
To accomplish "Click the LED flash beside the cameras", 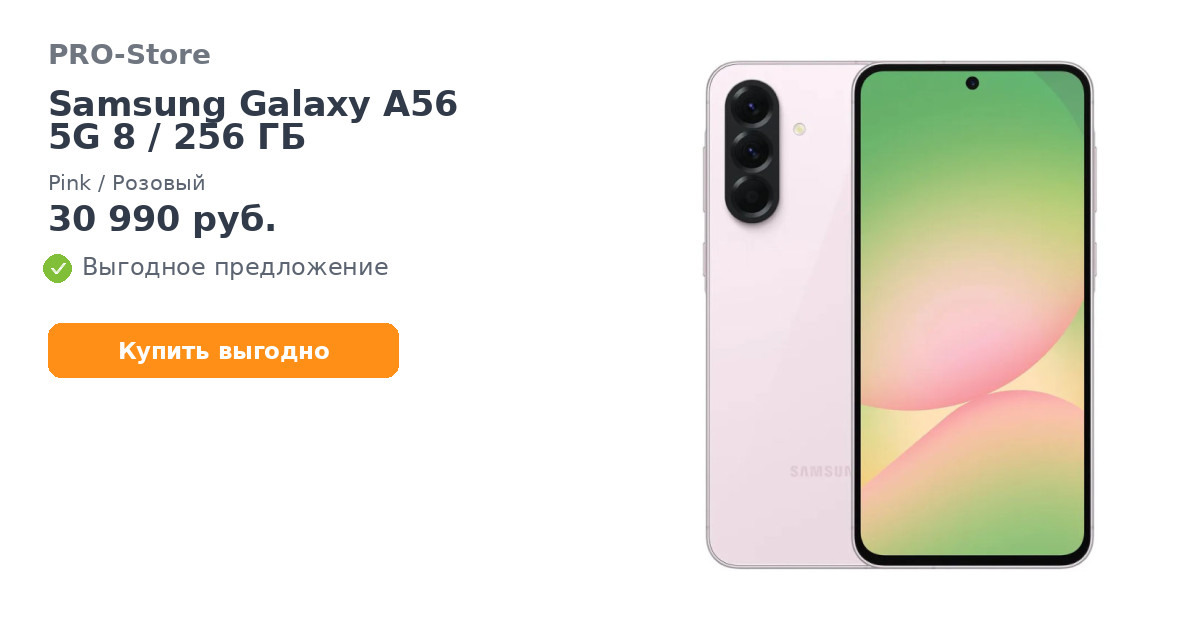I will click(x=799, y=129).
